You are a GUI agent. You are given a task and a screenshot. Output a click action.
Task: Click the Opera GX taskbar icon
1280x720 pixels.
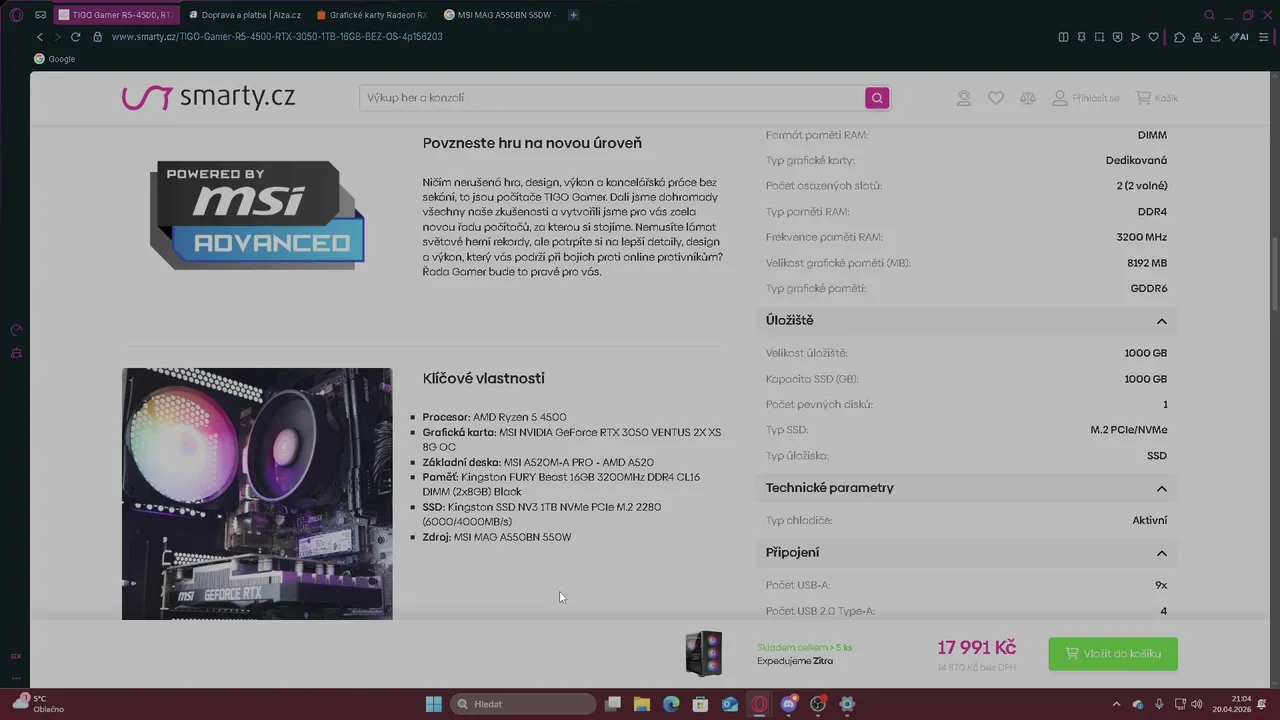tap(759, 704)
